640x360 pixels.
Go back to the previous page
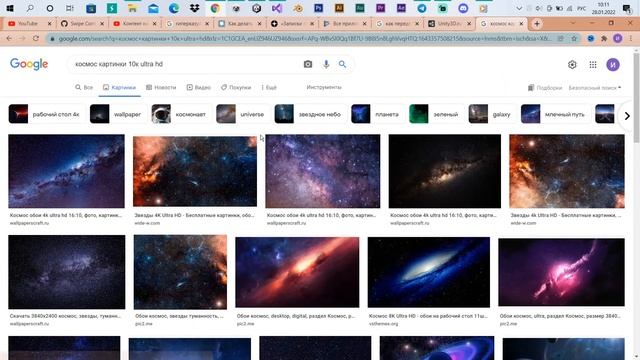pyautogui.click(x=9, y=38)
